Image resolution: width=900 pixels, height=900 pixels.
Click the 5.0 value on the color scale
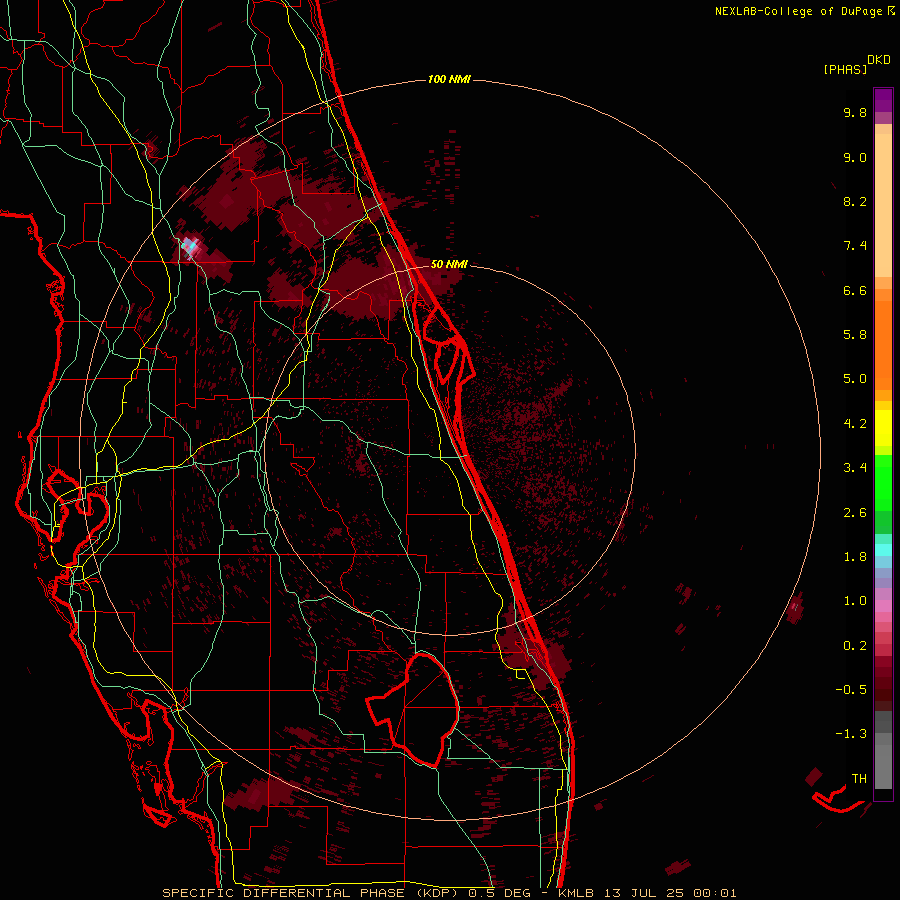click(855, 379)
